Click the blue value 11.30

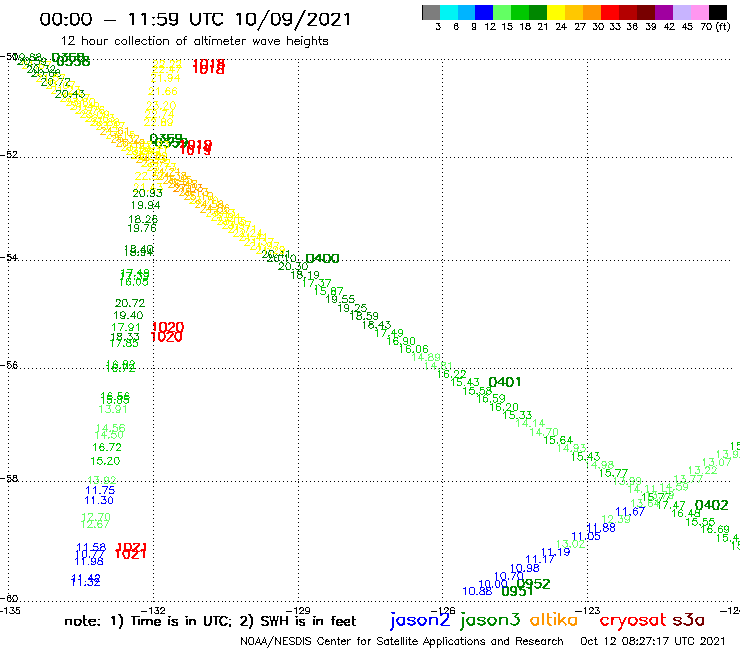(99, 500)
